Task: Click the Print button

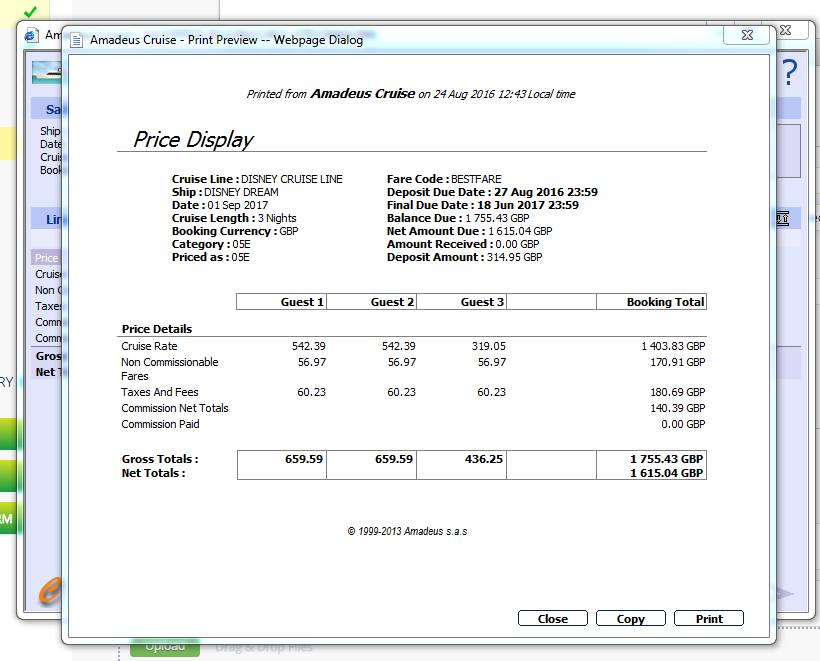Action: pyautogui.click(x=709, y=618)
